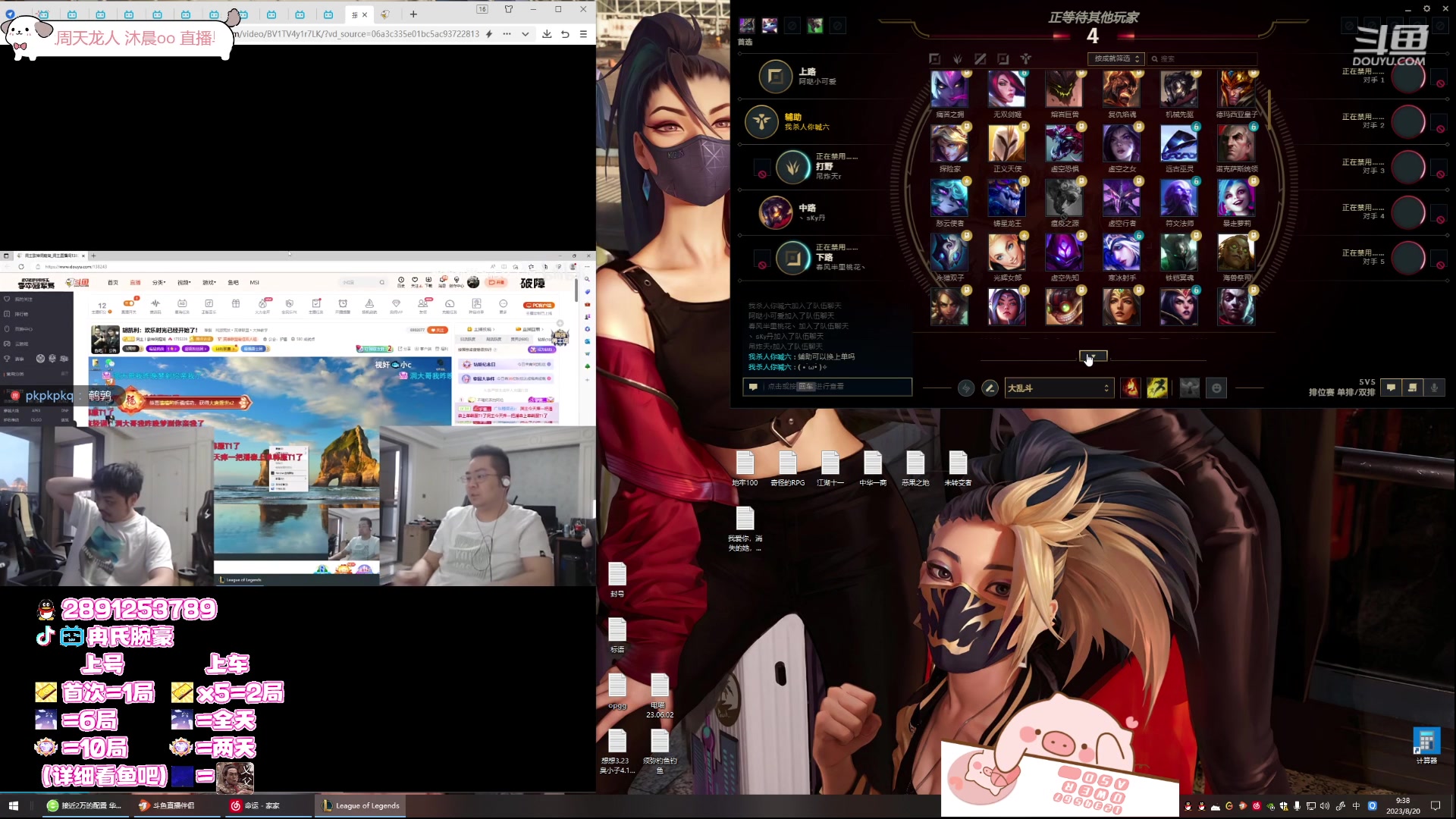Filter champions by top lane role icon
Image resolution: width=1456 pixels, height=819 pixels.
(934, 58)
